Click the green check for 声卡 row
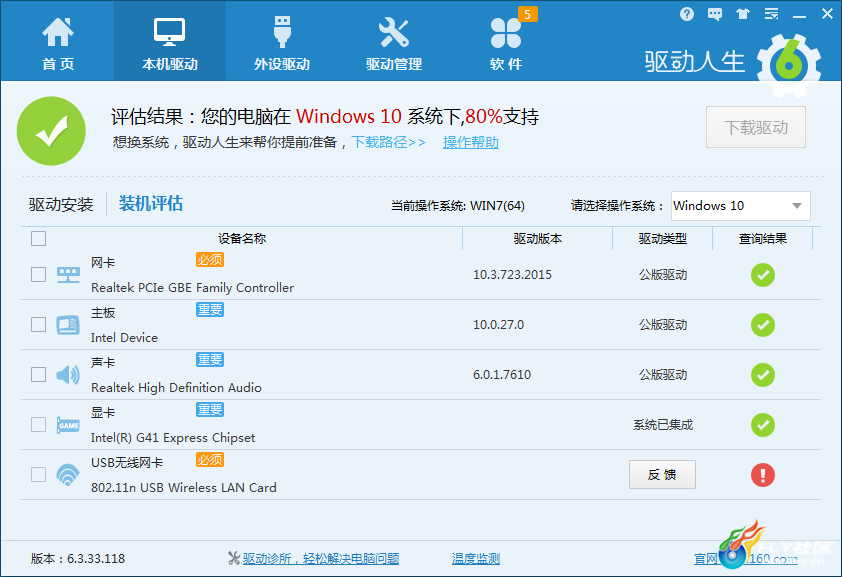 [763, 375]
